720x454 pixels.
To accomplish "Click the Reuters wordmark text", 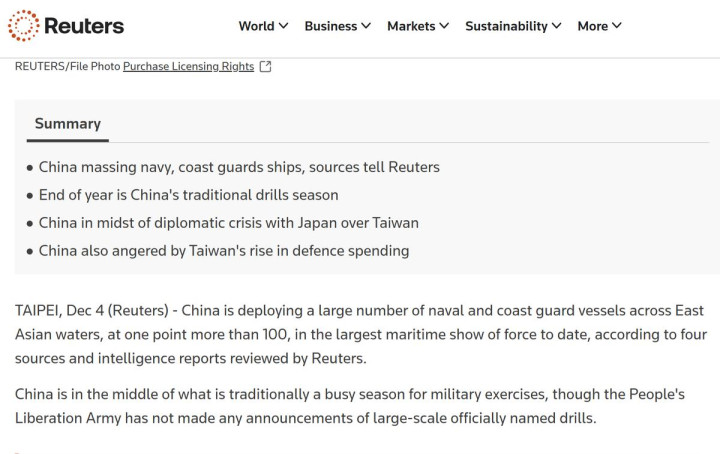I will pyautogui.click(x=84, y=26).
